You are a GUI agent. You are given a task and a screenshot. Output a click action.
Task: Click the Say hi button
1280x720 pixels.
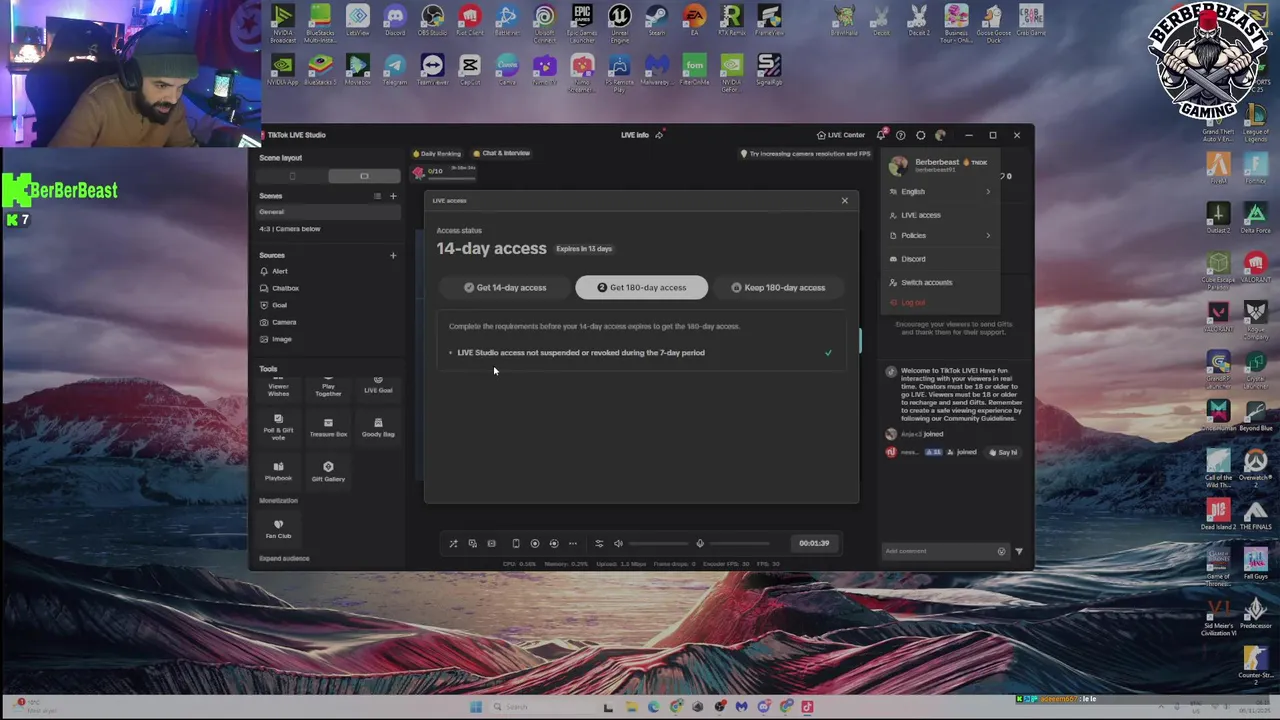[x=1003, y=453]
